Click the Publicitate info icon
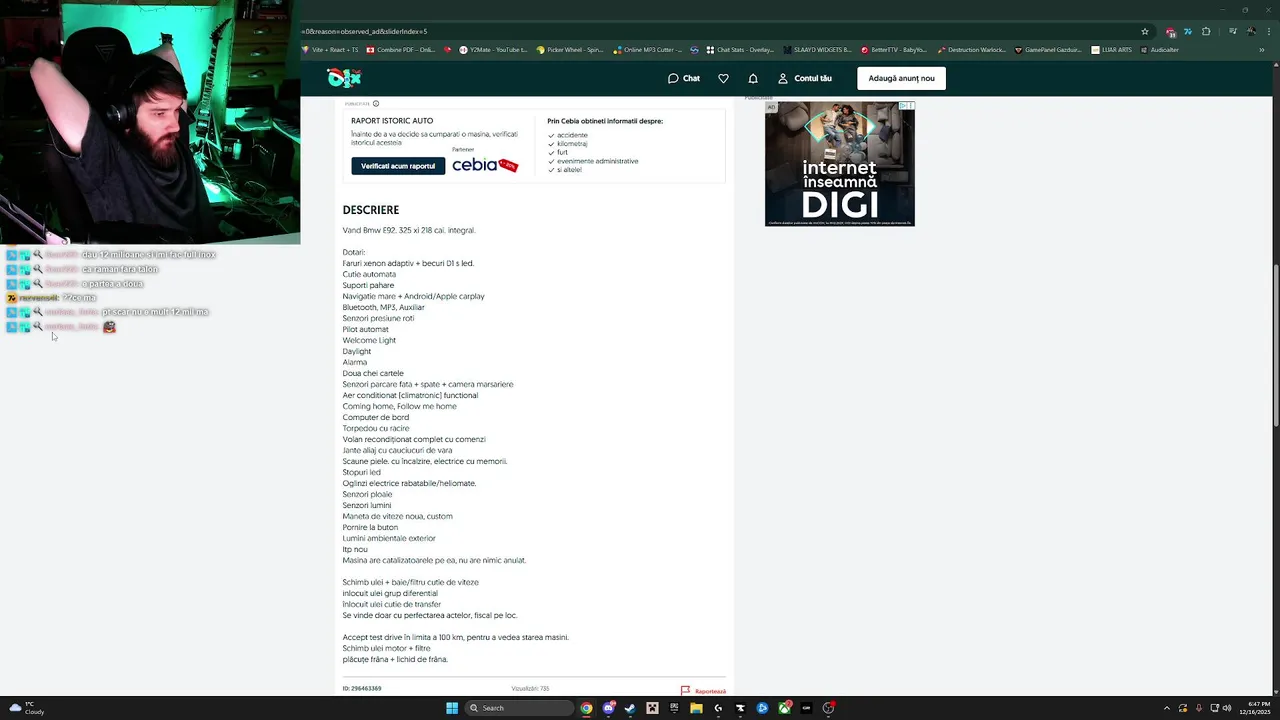The height and width of the screenshot is (720, 1280). [376, 103]
